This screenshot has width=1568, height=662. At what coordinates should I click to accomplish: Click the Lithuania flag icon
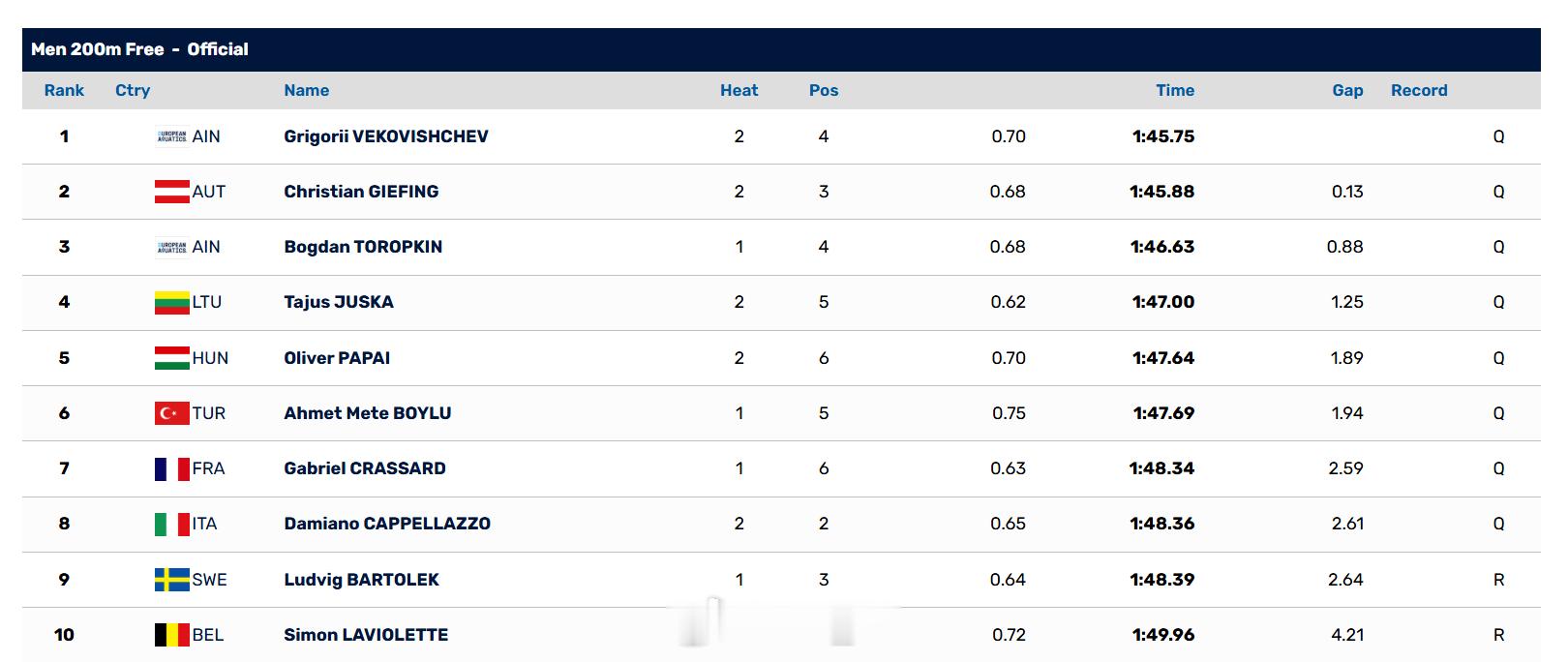coord(172,302)
